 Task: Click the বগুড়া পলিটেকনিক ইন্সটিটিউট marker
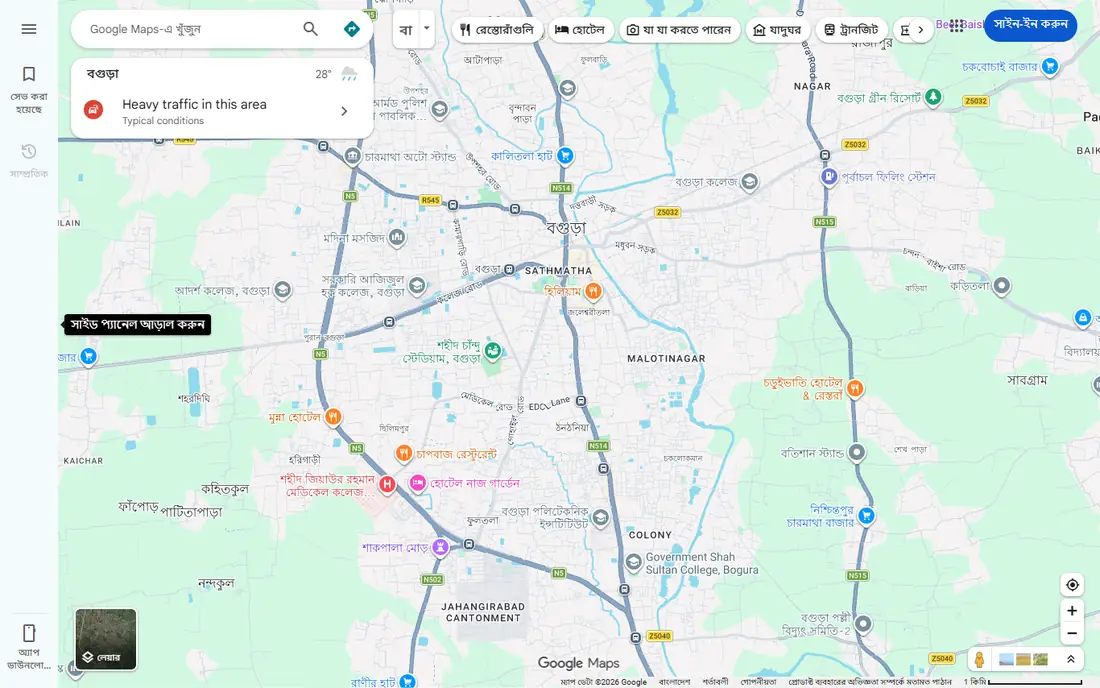click(601, 518)
